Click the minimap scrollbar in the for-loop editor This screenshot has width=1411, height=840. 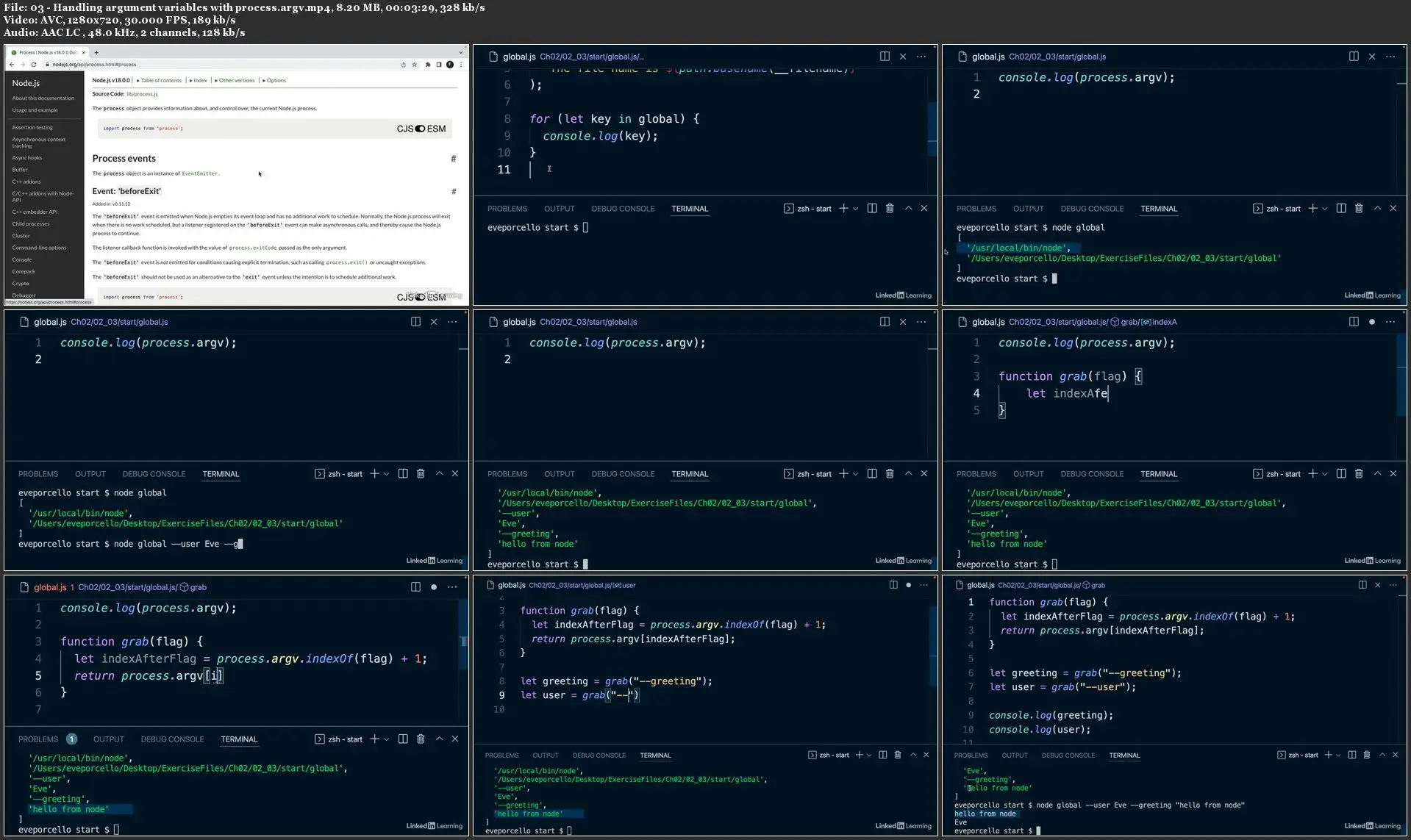pos(932,129)
